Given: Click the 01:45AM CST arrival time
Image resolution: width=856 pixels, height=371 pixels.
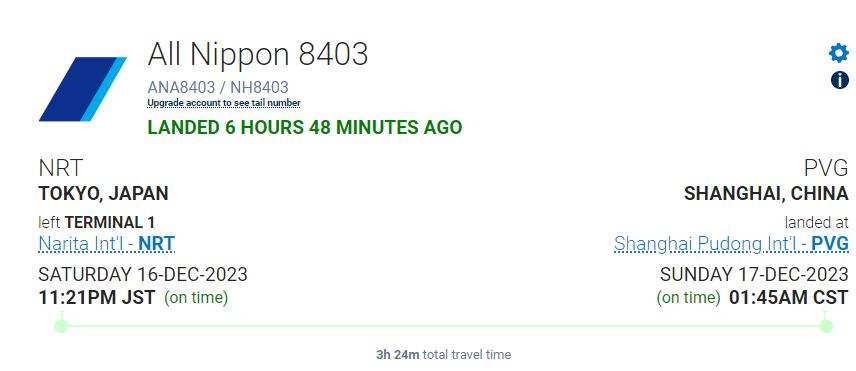Looking at the screenshot, I should tap(789, 298).
